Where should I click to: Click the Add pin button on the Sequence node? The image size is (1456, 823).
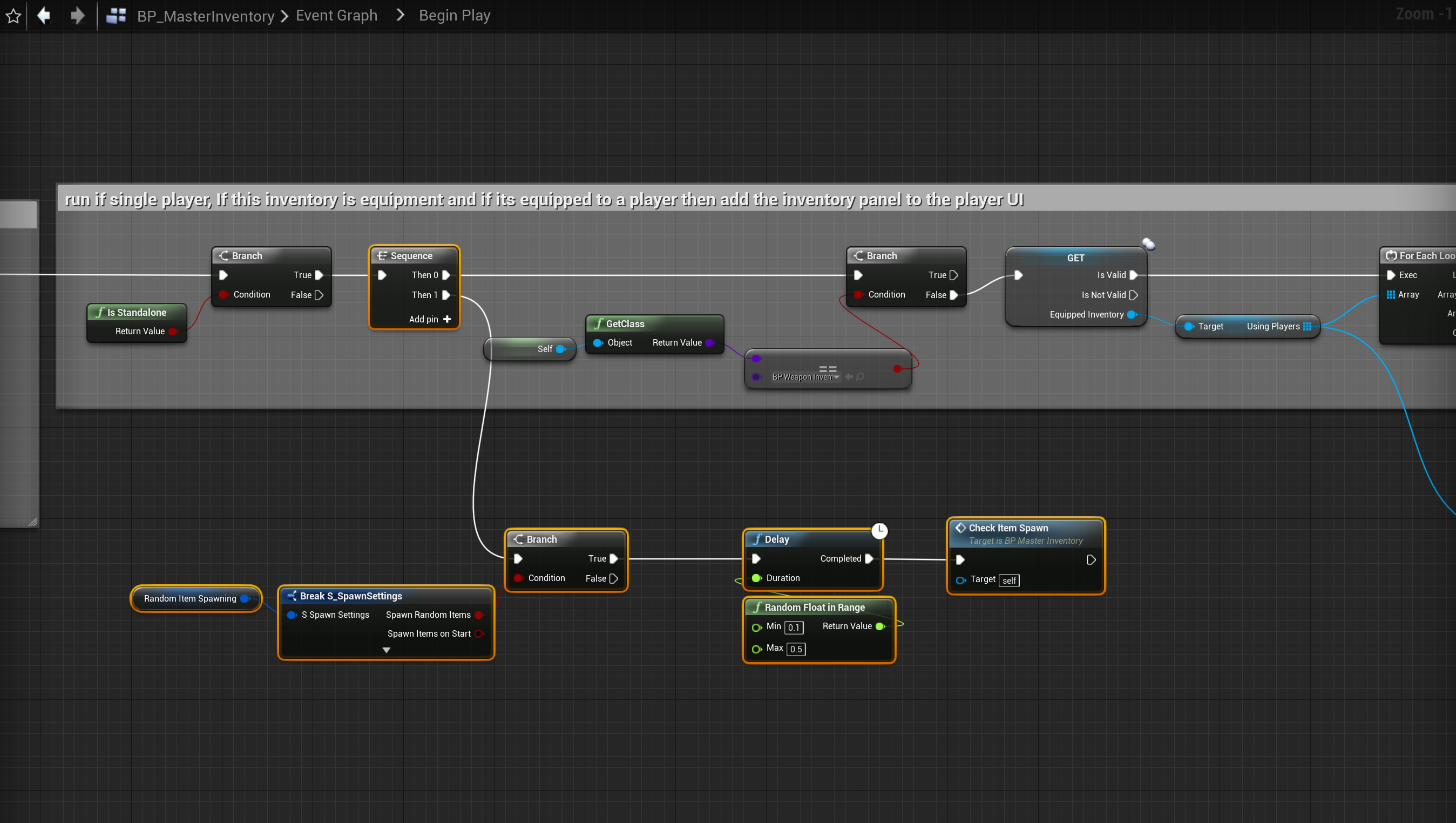click(424, 319)
